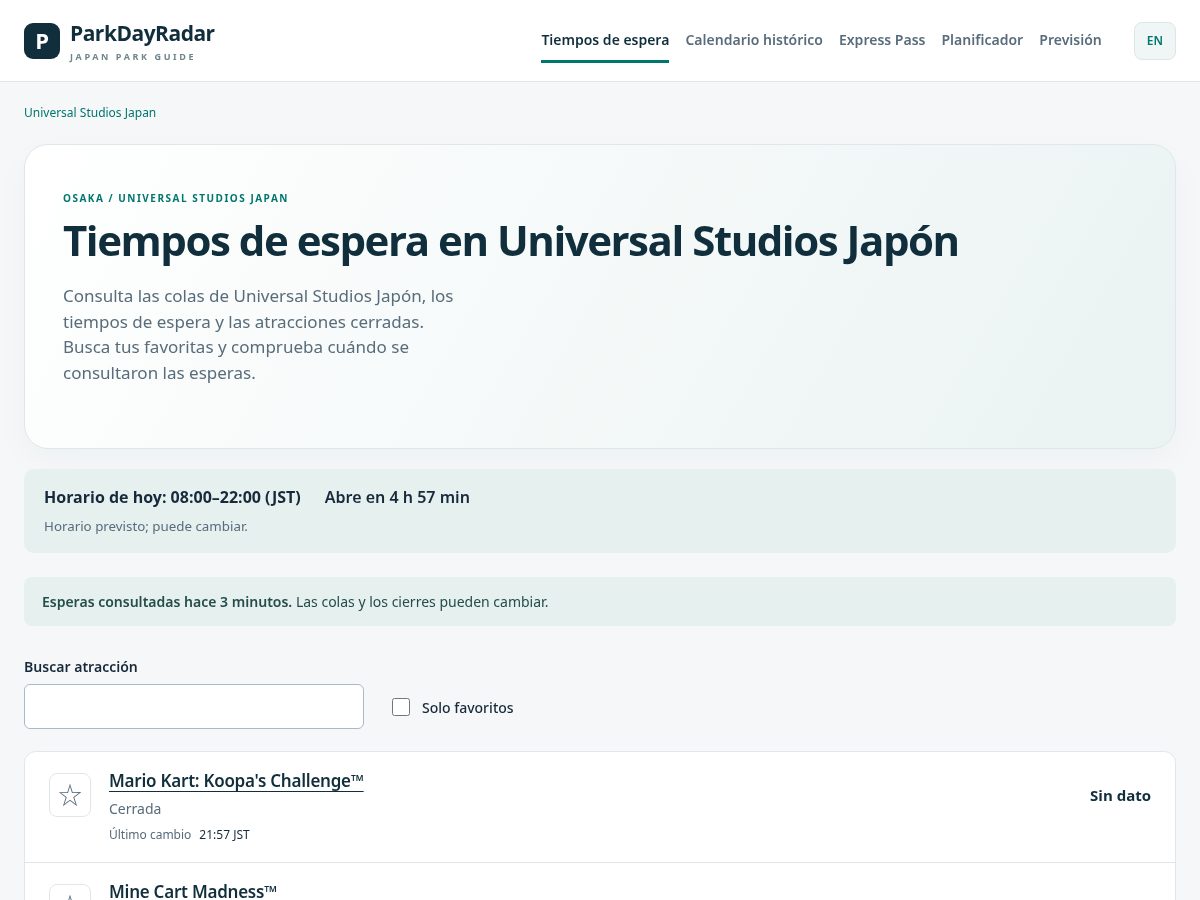This screenshot has height=900, width=1200.
Task: Focus the Buscar atracción search field
Action: point(194,706)
